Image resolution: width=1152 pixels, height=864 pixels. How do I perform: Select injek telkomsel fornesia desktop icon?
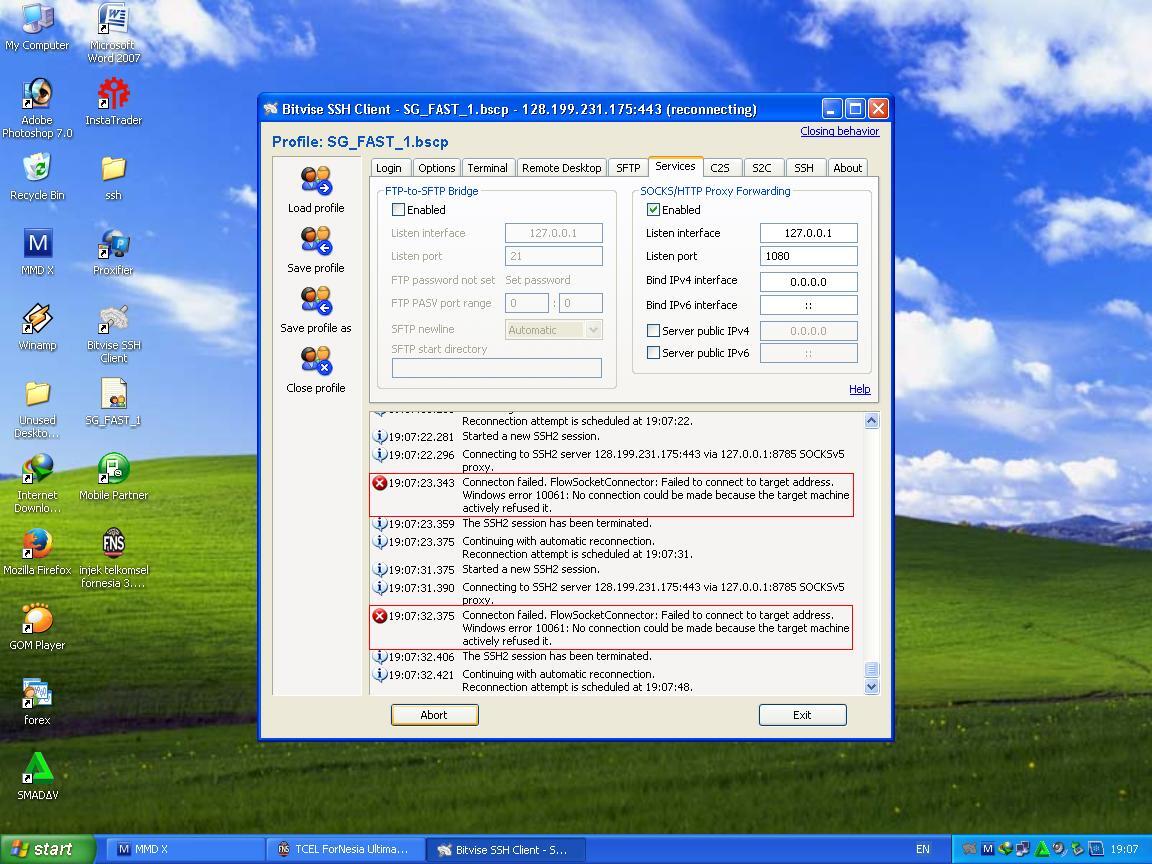coord(113,558)
